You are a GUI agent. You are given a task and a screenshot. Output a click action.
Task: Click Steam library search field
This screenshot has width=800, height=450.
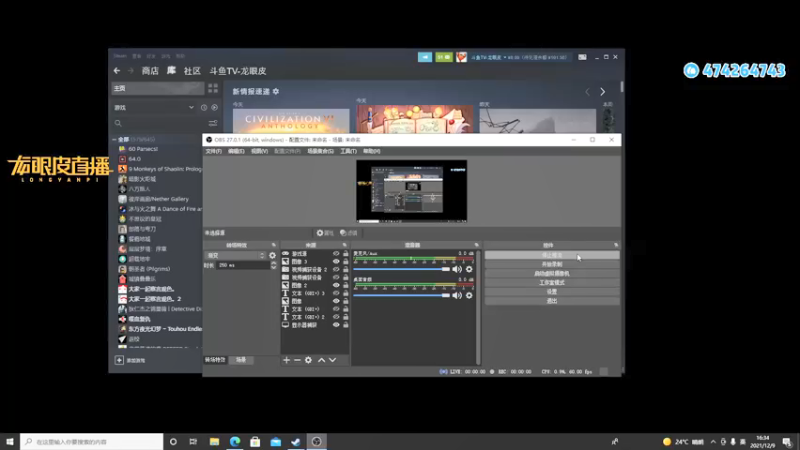[x=159, y=123]
